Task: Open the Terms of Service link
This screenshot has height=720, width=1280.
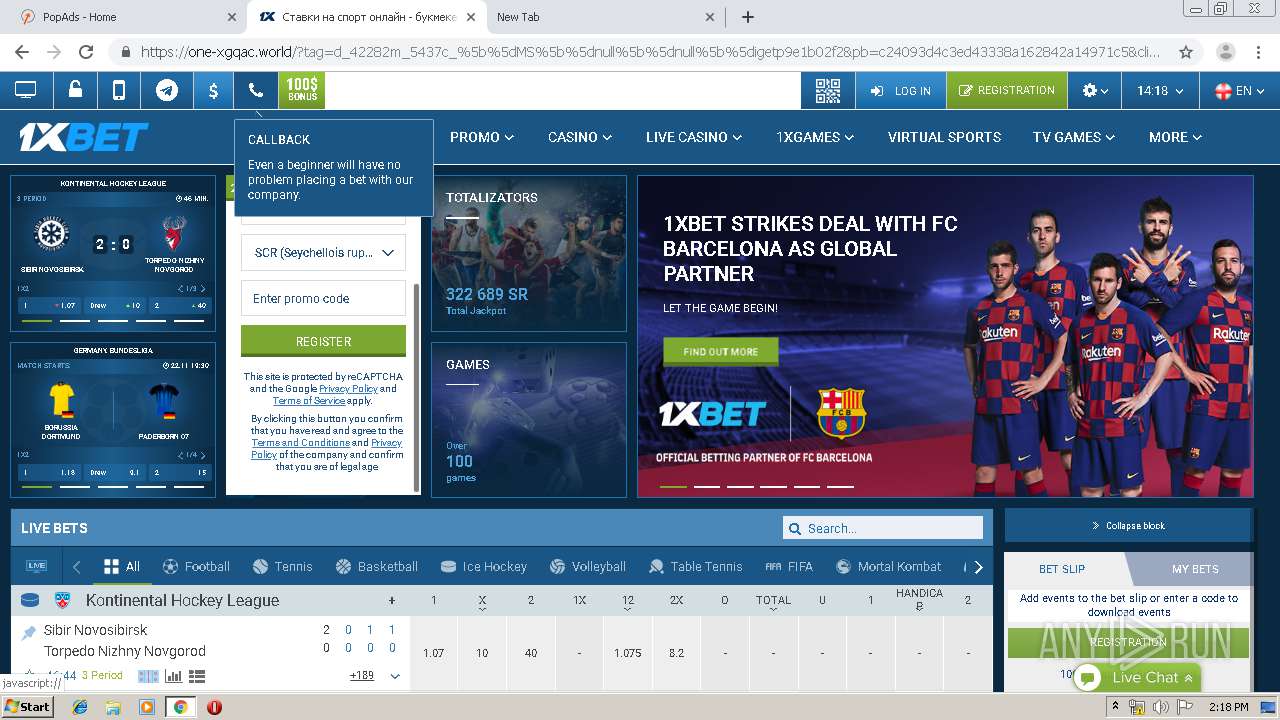Action: click(309, 400)
